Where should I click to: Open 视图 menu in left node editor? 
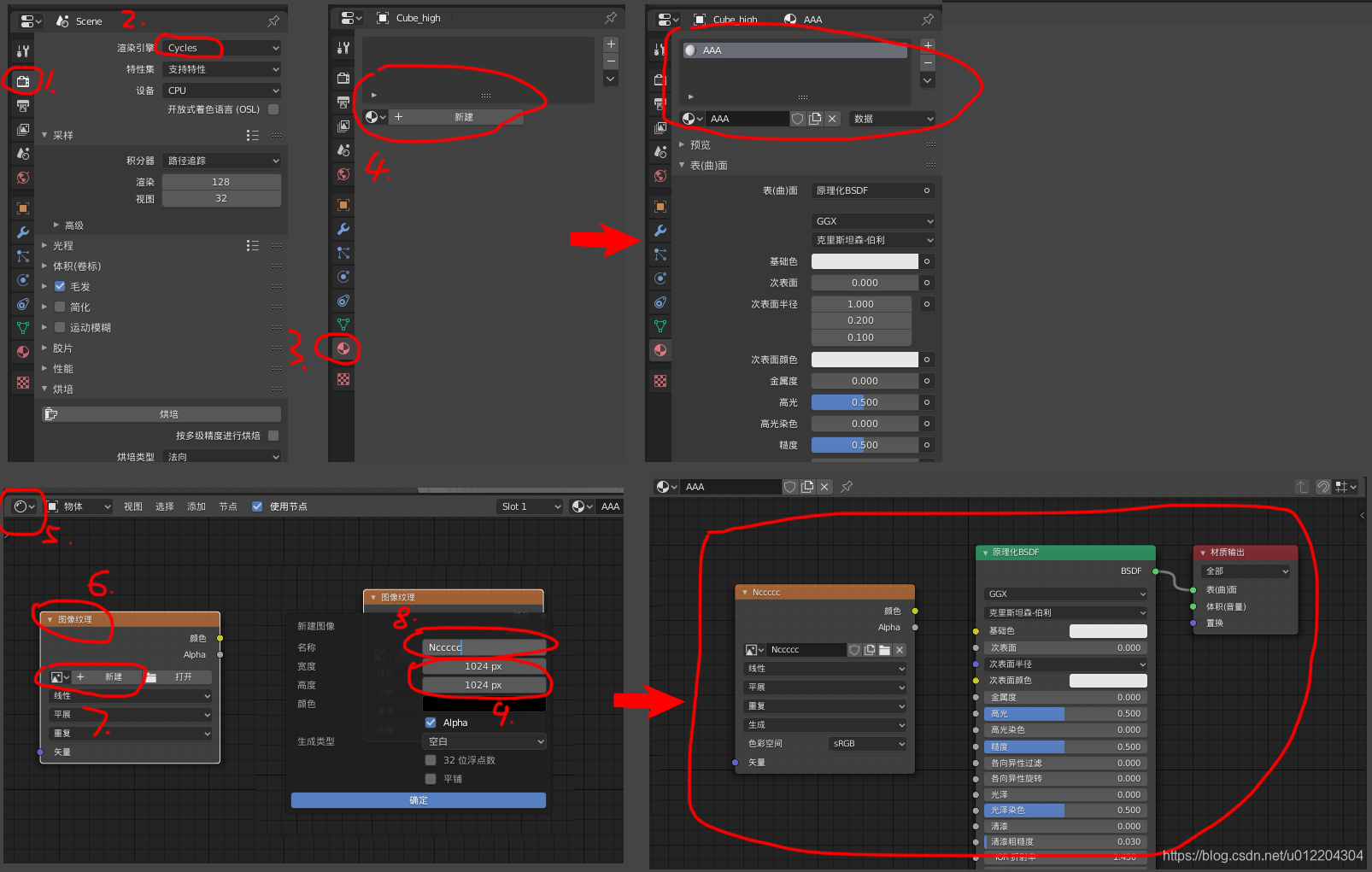coord(133,506)
